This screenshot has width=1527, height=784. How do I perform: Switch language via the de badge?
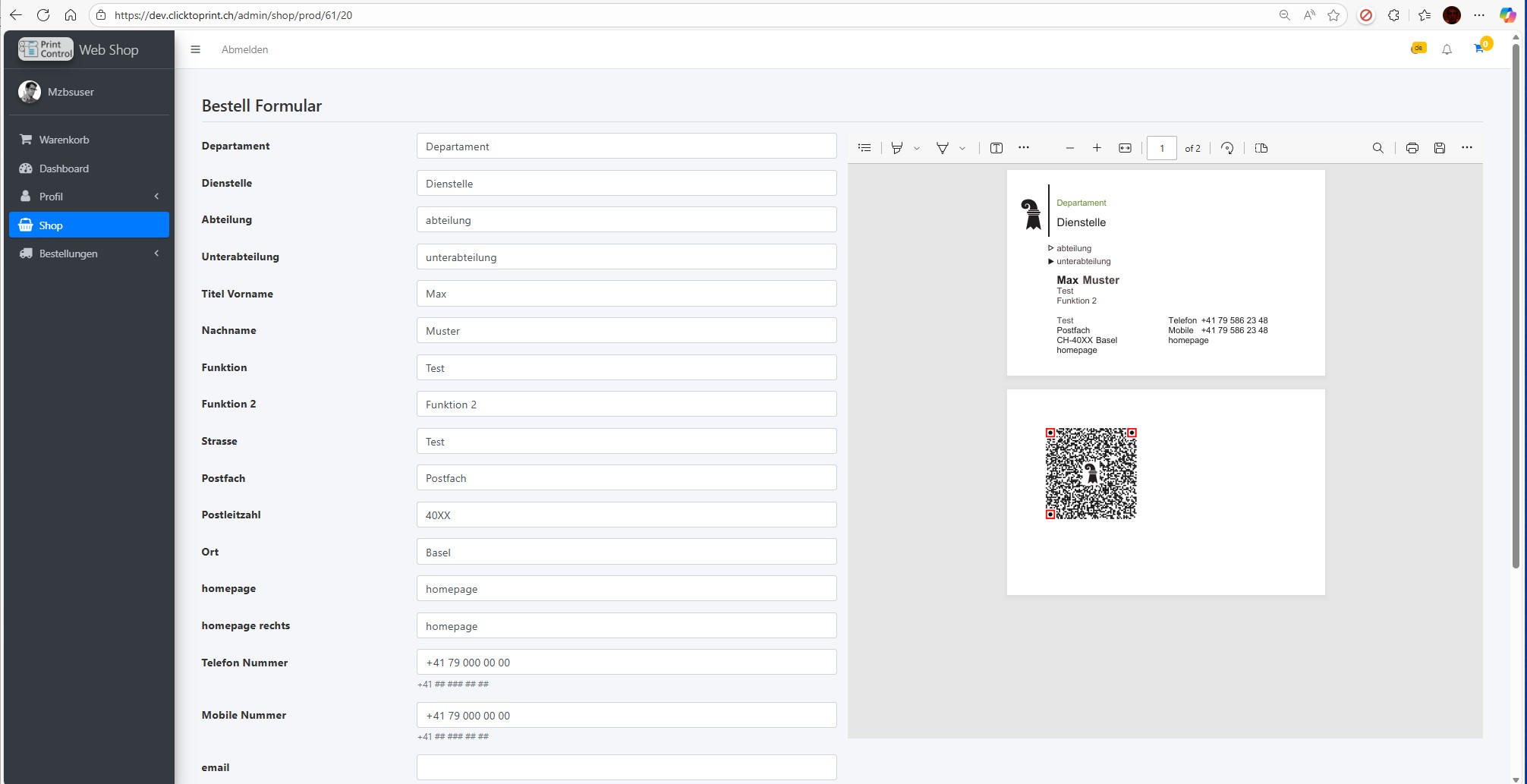(x=1418, y=49)
